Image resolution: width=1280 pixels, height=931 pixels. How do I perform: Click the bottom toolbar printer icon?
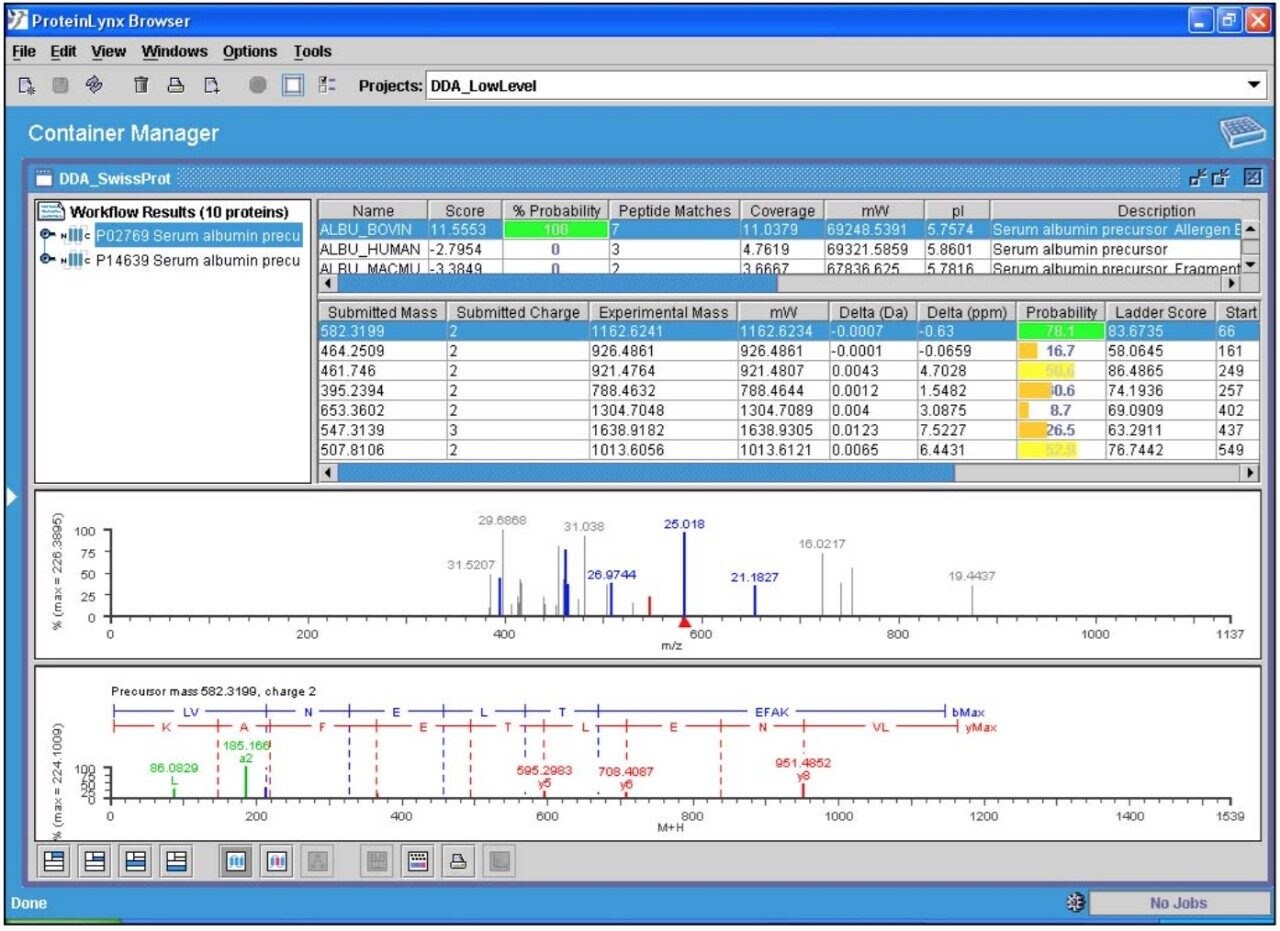click(x=459, y=861)
